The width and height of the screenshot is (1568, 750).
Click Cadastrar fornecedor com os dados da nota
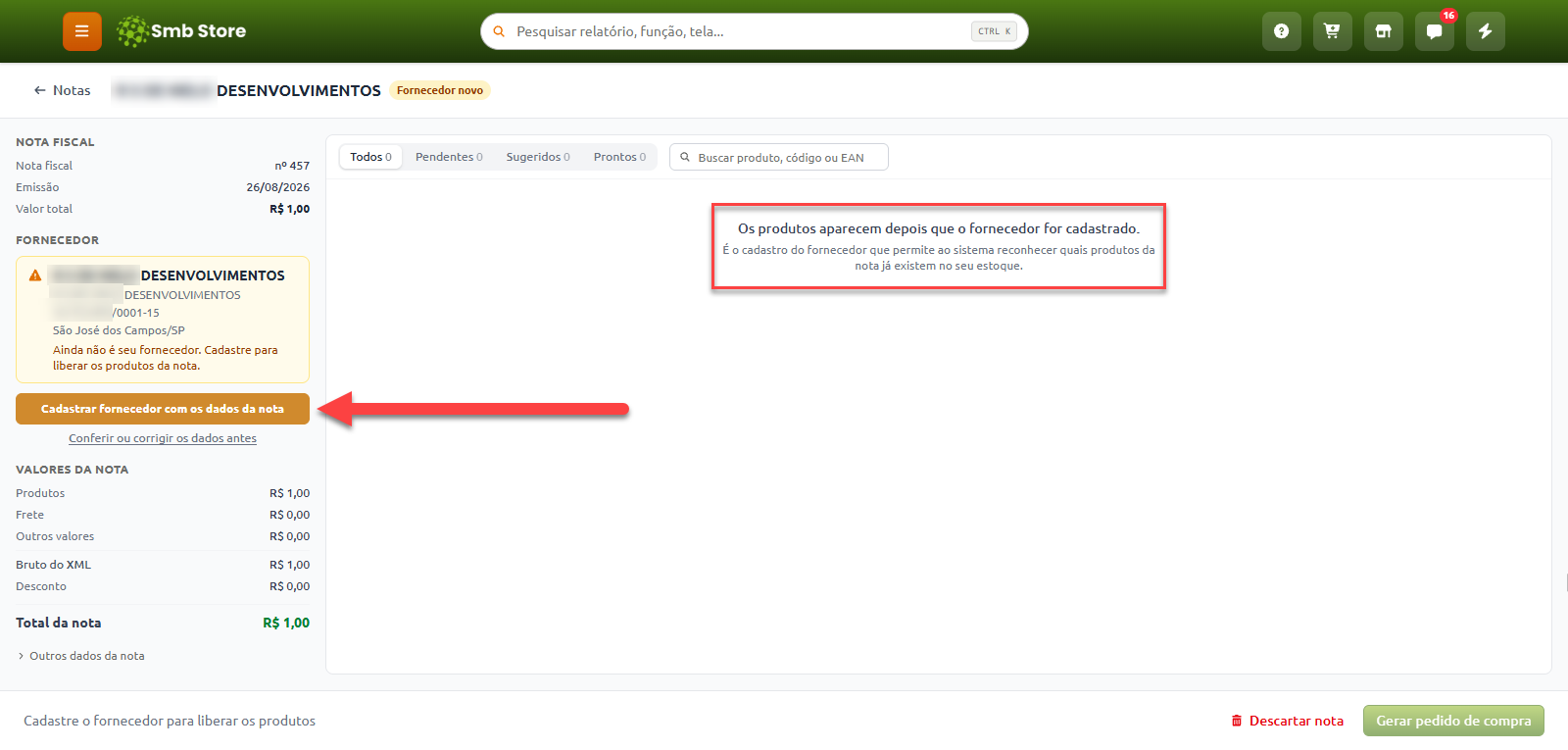coord(163,409)
